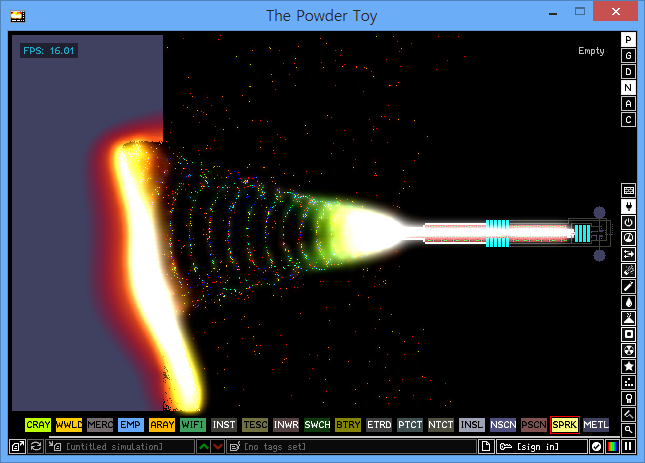Toggle the C option button
The image size is (645, 463).
point(628,120)
